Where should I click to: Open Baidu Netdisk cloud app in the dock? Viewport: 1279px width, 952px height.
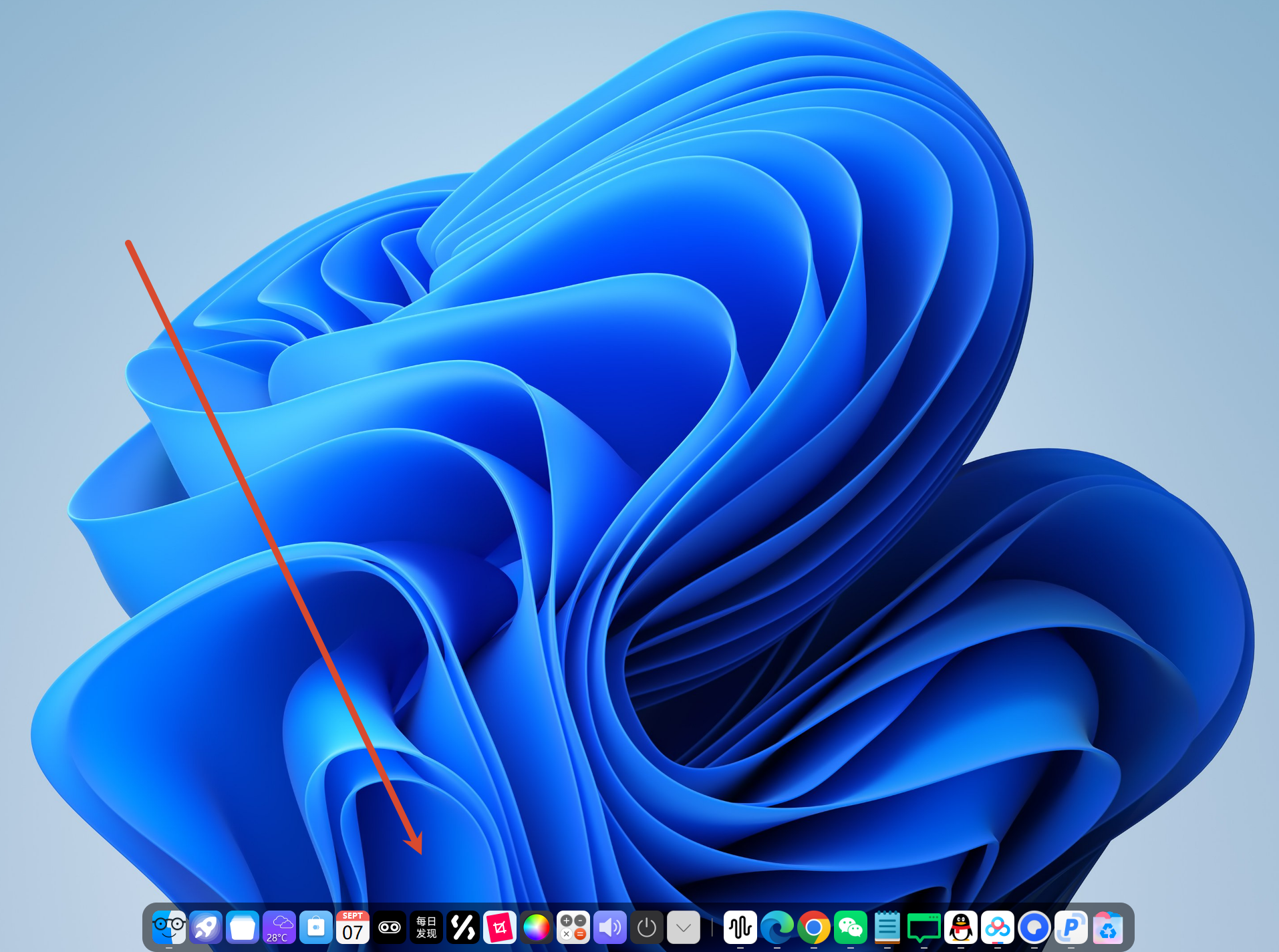click(998, 927)
